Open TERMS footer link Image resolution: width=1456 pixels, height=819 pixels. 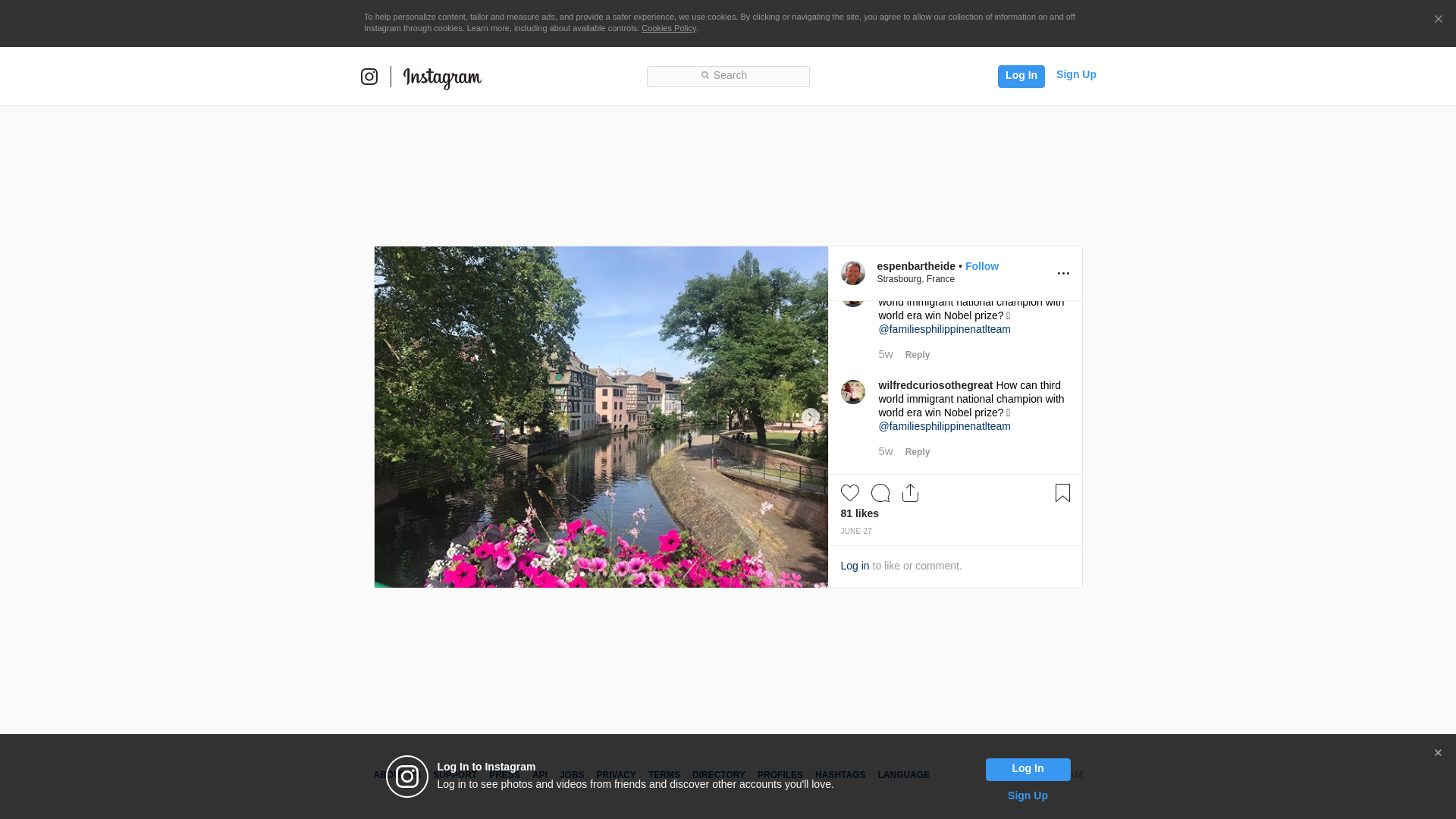(x=664, y=775)
